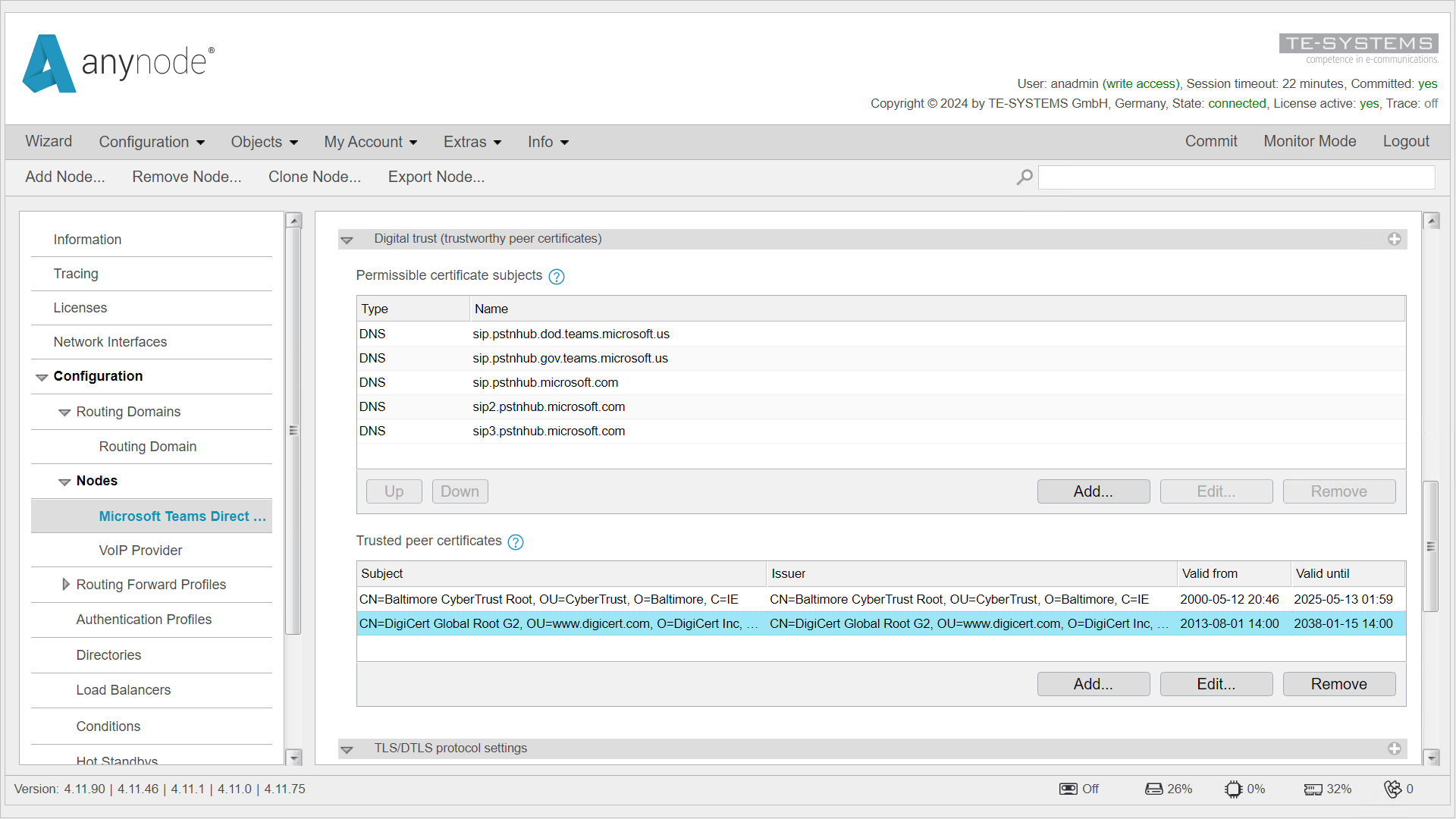1456x819 pixels.
Task: Select the VoIP Provider tree node
Action: point(140,550)
